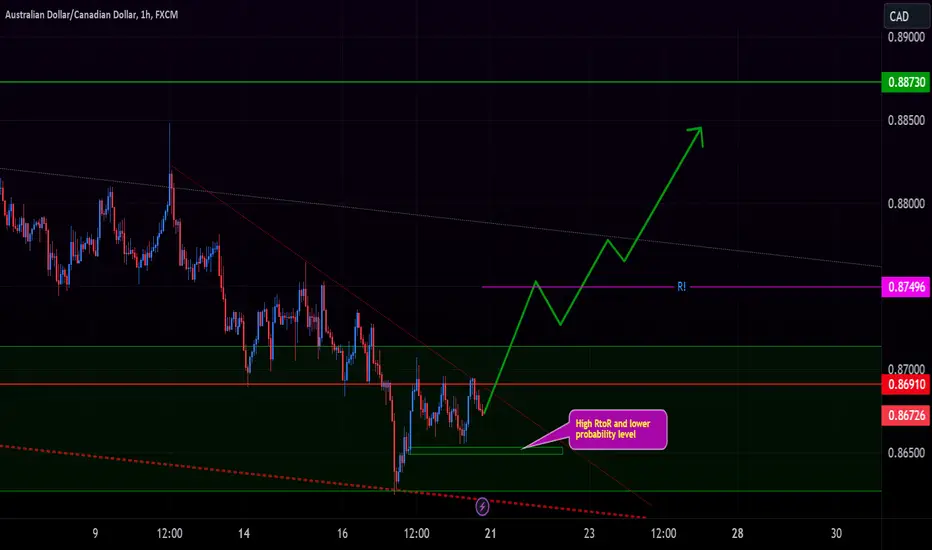Select the green 0.88730 price label
This screenshot has height=550, width=932.
tap(906, 82)
